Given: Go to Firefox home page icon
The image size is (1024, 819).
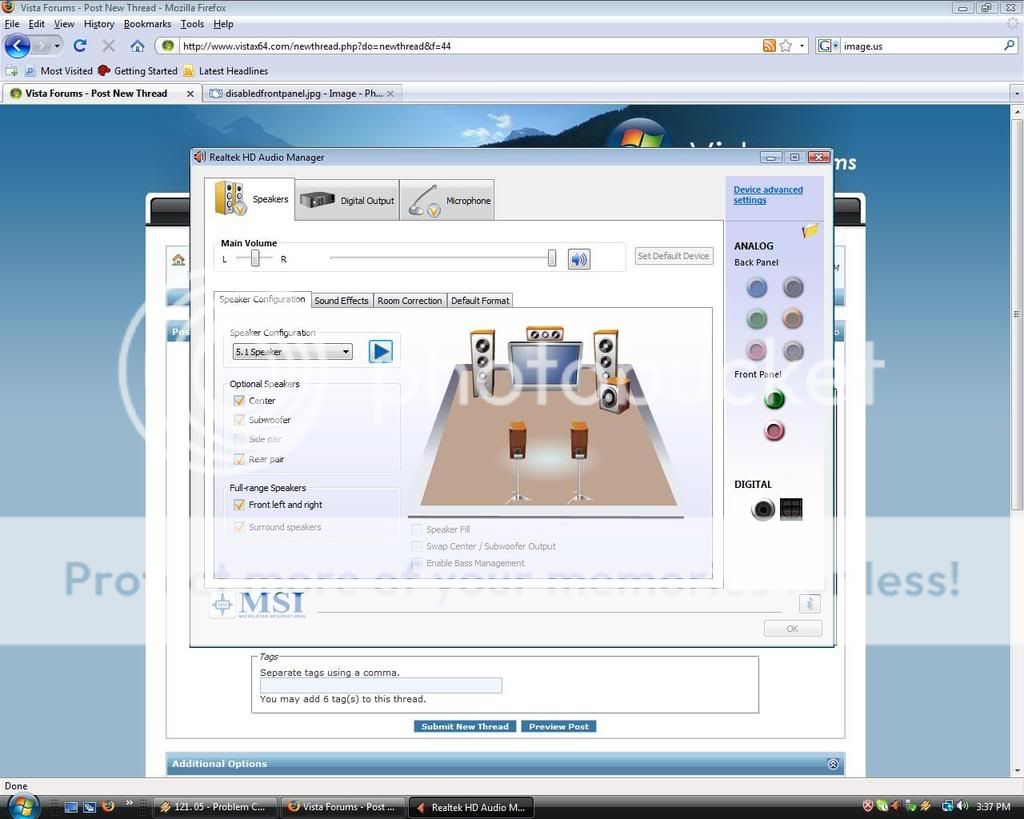Looking at the screenshot, I should tap(137, 46).
